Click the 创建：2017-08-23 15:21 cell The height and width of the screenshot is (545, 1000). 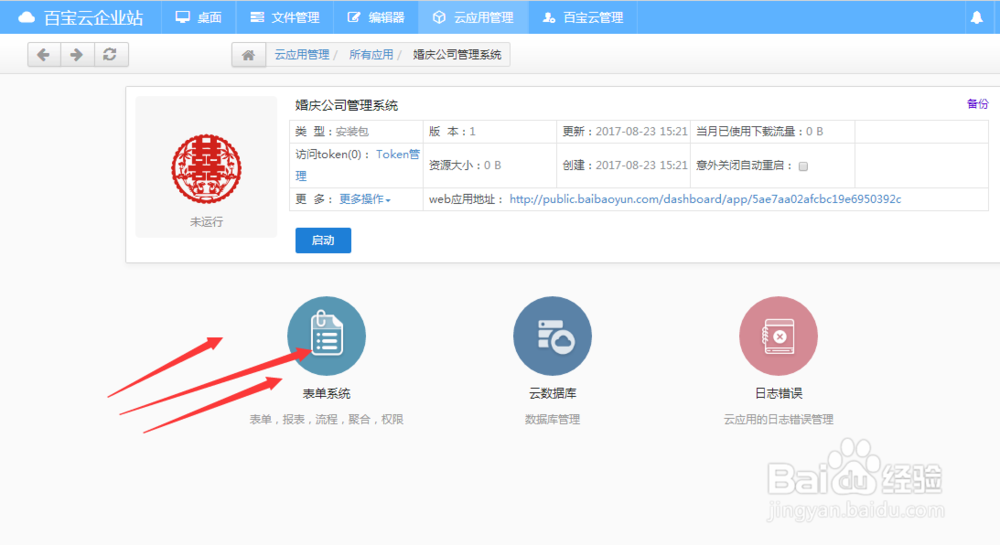624,166
